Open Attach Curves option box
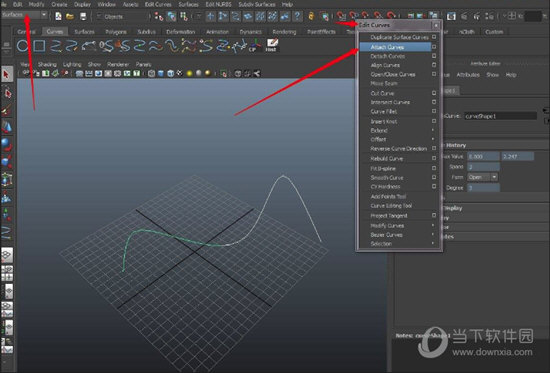The width and height of the screenshot is (550, 373). (434, 47)
